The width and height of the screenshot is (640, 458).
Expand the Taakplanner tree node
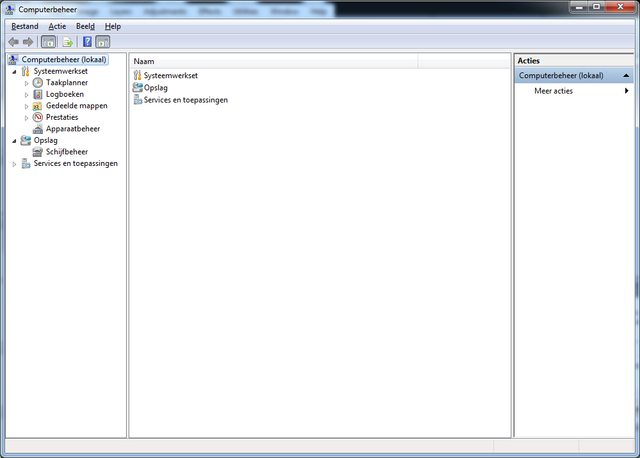click(27, 83)
